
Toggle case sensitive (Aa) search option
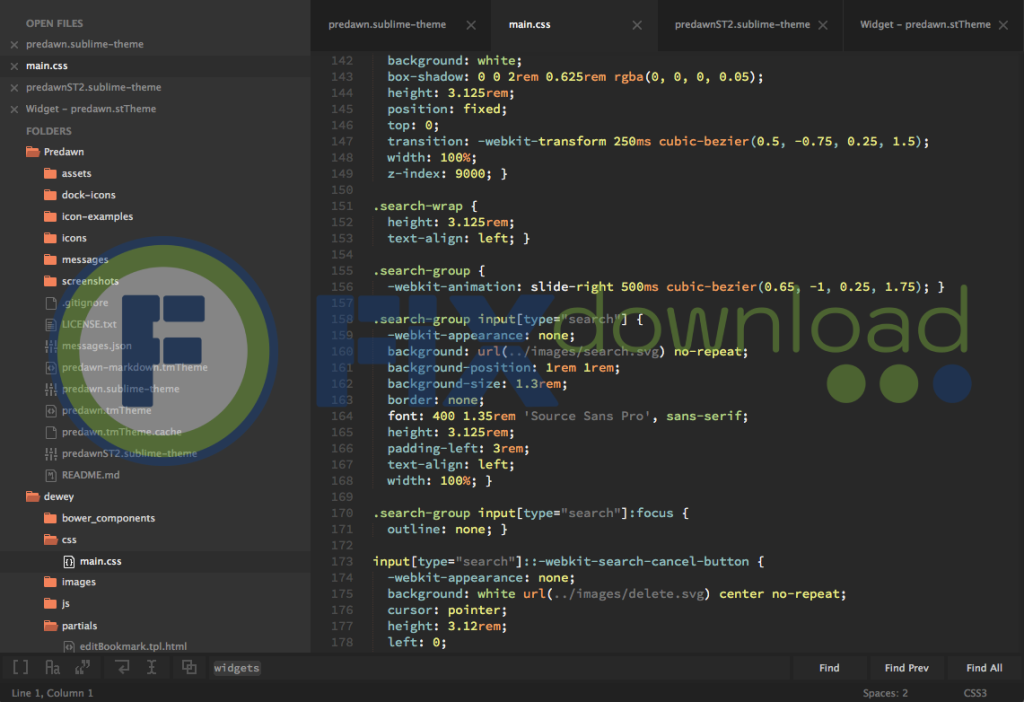pos(53,668)
